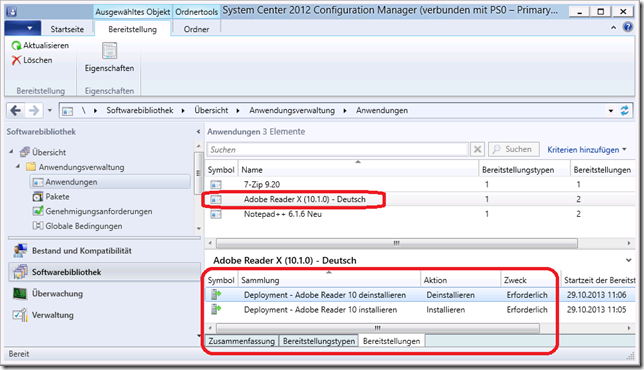644x370 pixels.
Task: Click the Genehmigungsanforderungen checkmark icon
Action: [x=38, y=211]
